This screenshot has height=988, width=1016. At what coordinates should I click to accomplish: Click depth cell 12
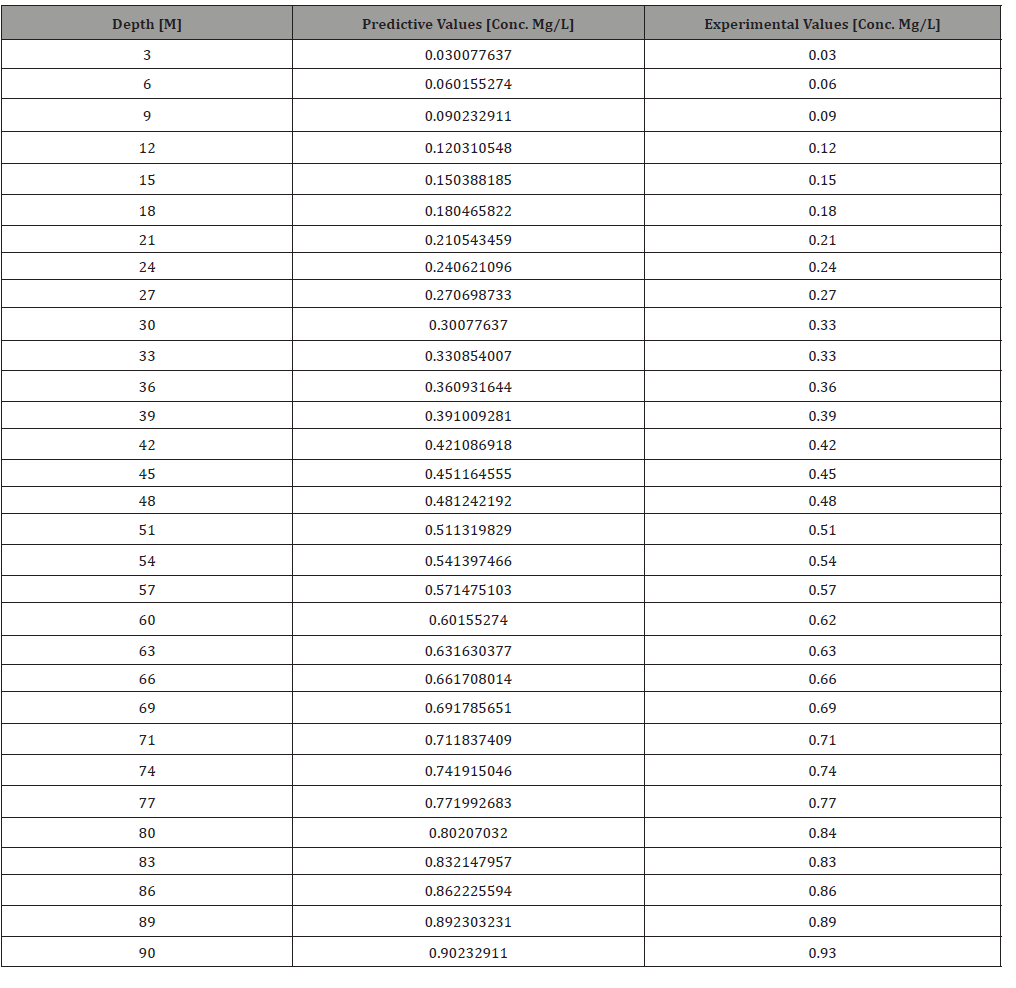[147, 148]
